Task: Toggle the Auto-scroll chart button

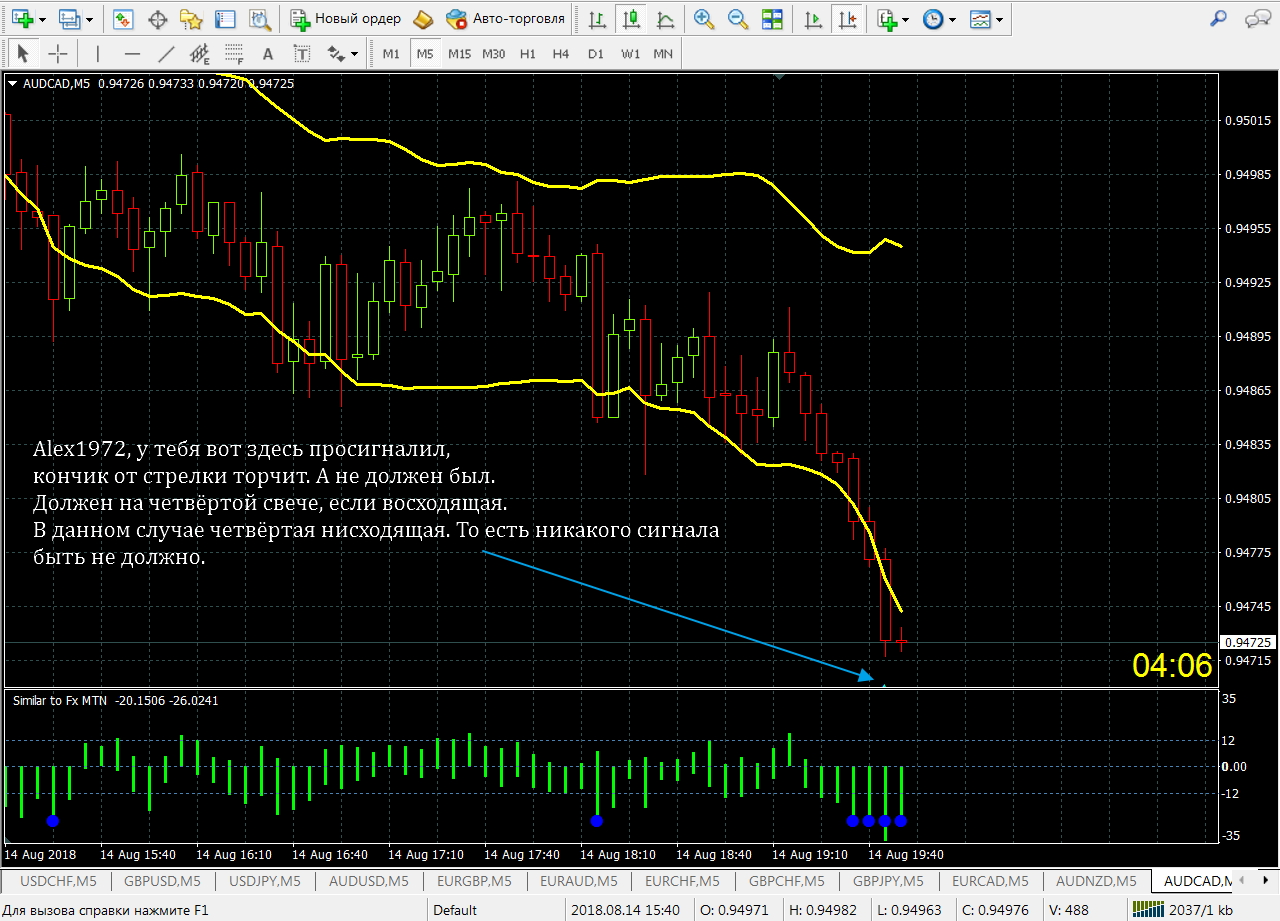Action: [x=814, y=19]
